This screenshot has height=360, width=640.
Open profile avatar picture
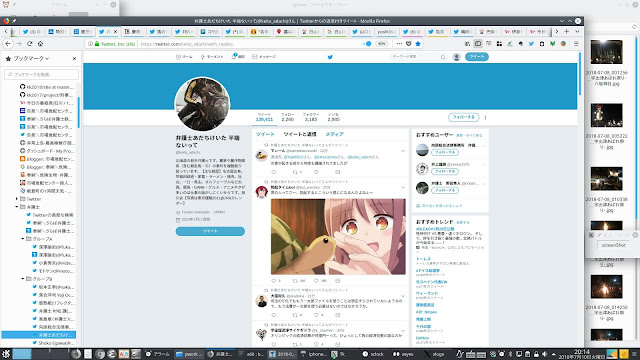point(202,104)
